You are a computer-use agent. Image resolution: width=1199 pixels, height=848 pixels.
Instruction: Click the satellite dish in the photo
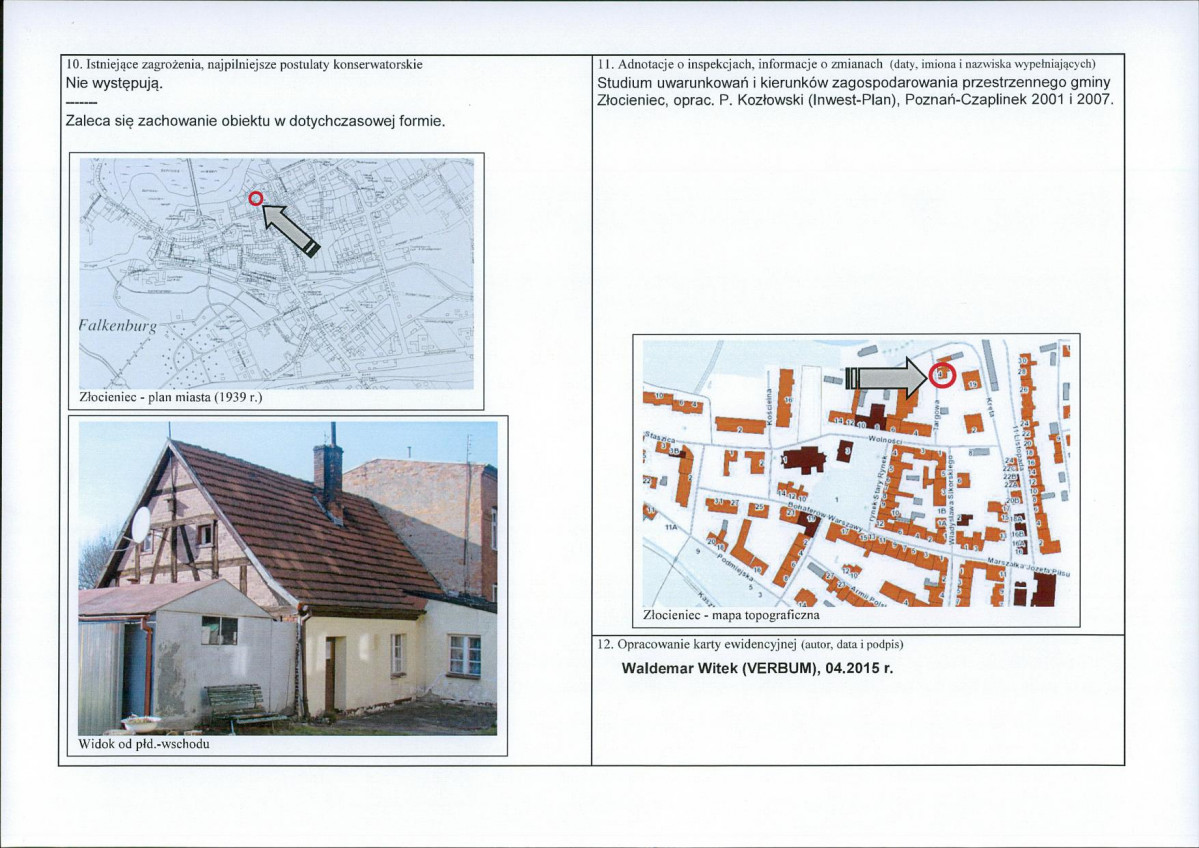pyautogui.click(x=141, y=525)
